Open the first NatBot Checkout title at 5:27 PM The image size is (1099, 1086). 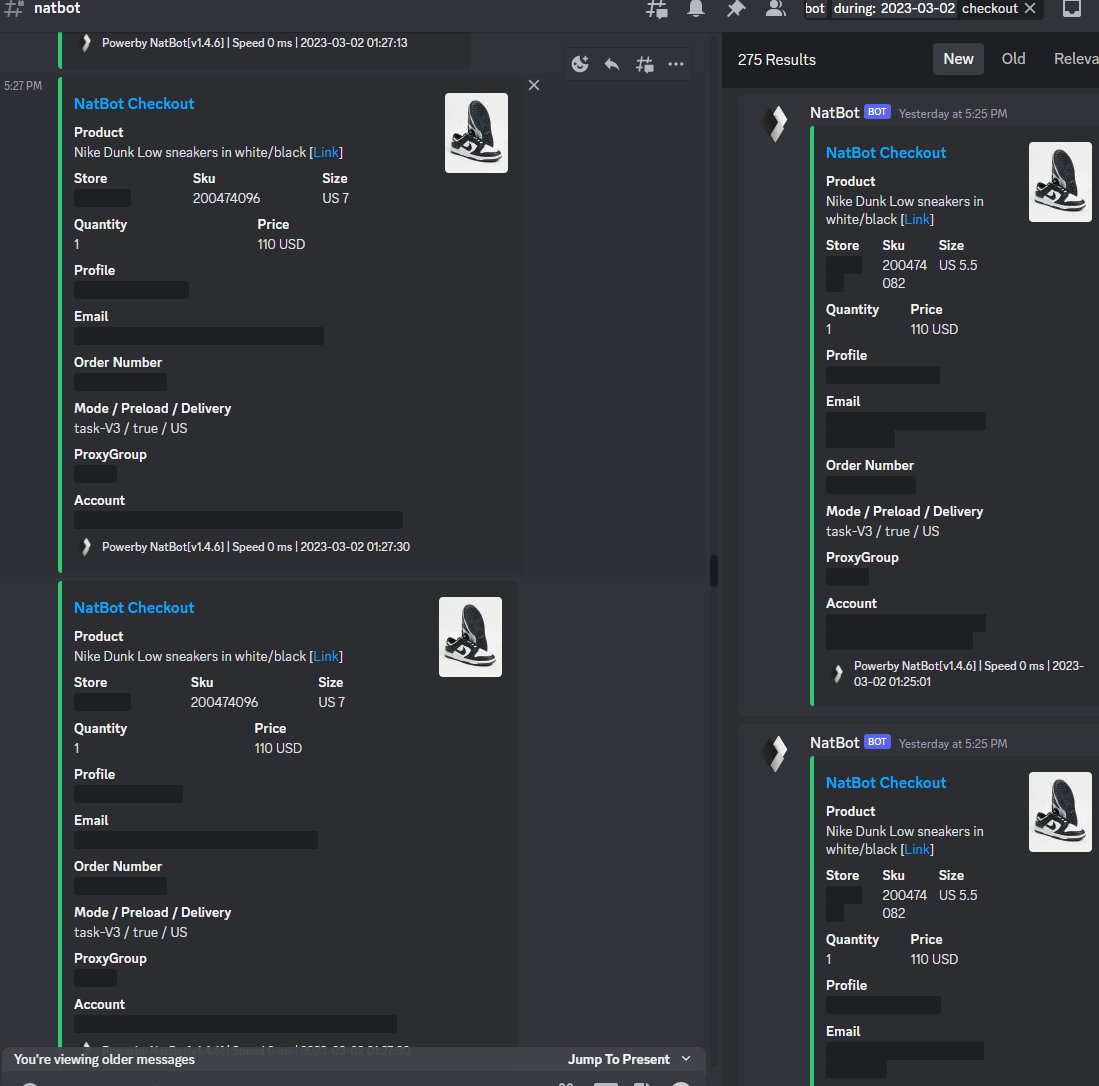[134, 104]
